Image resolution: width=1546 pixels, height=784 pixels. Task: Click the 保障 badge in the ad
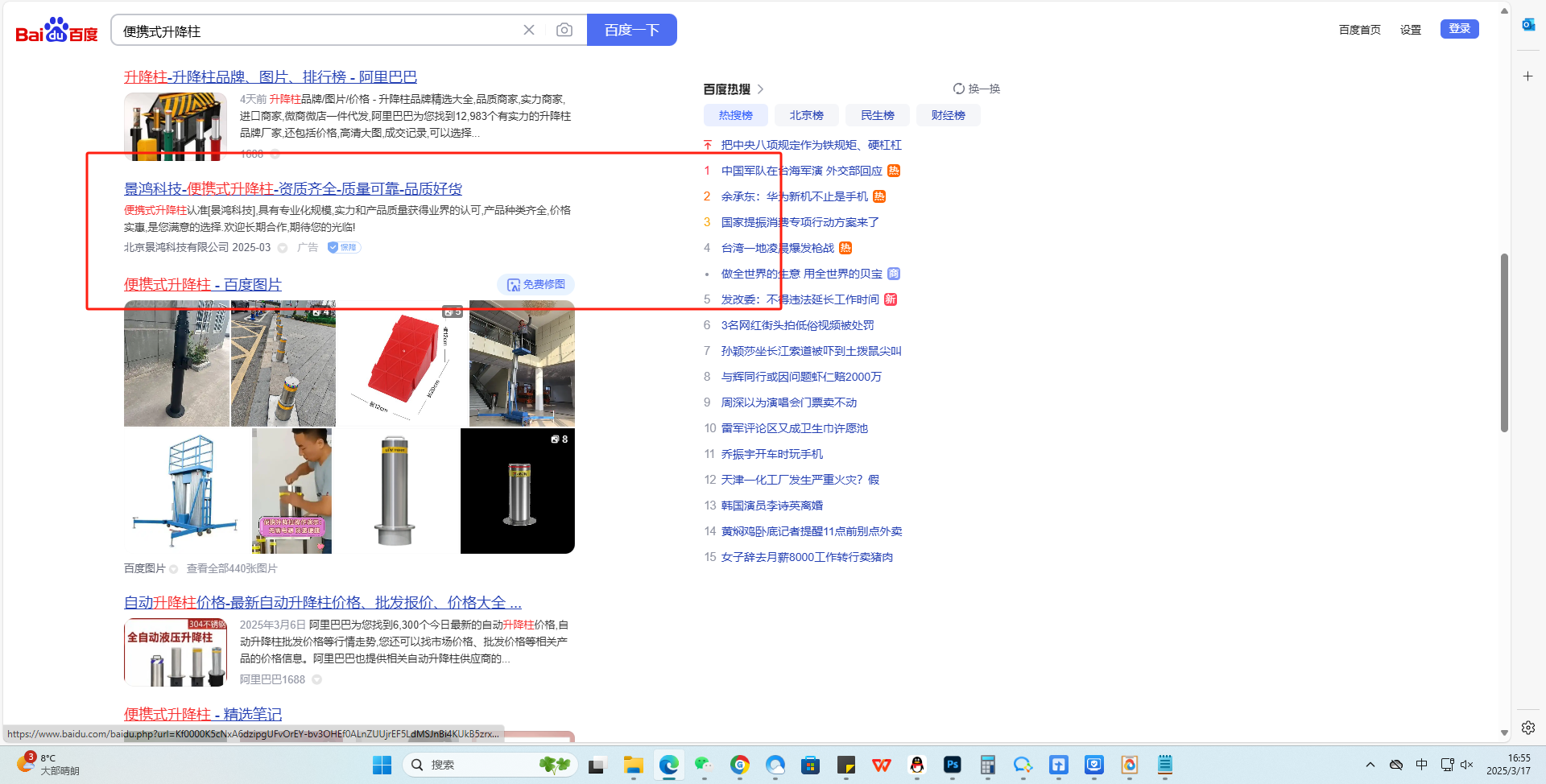pyautogui.click(x=344, y=247)
